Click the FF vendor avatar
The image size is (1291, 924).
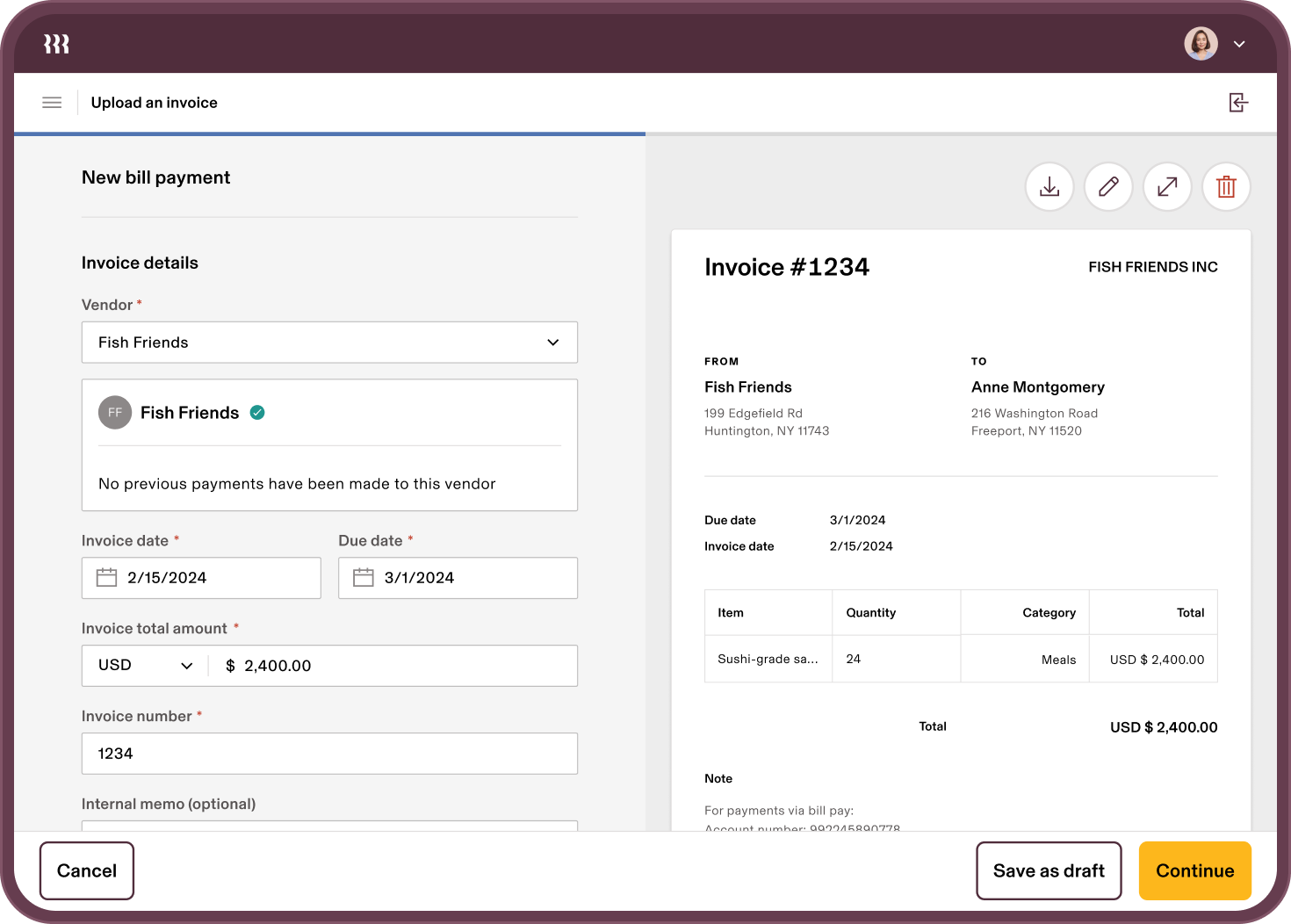[115, 413]
